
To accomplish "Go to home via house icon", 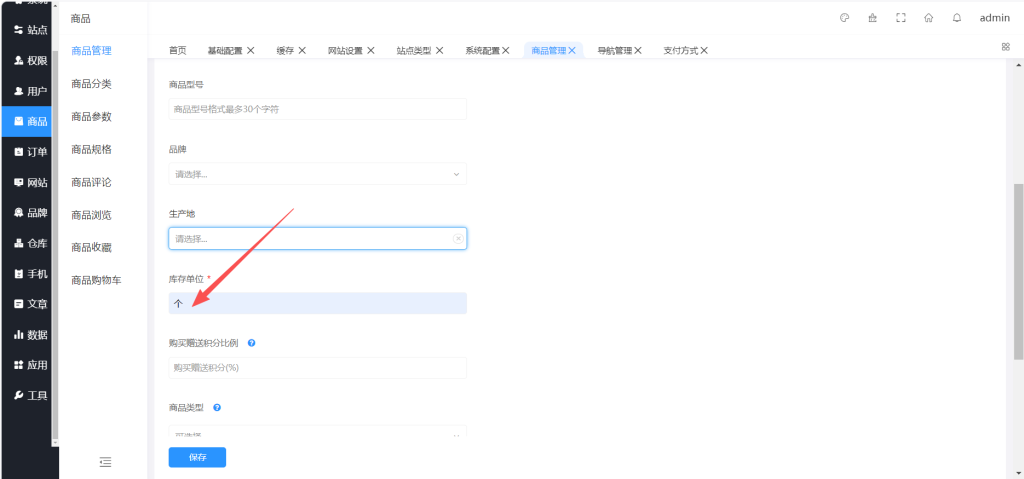I will coord(929,18).
